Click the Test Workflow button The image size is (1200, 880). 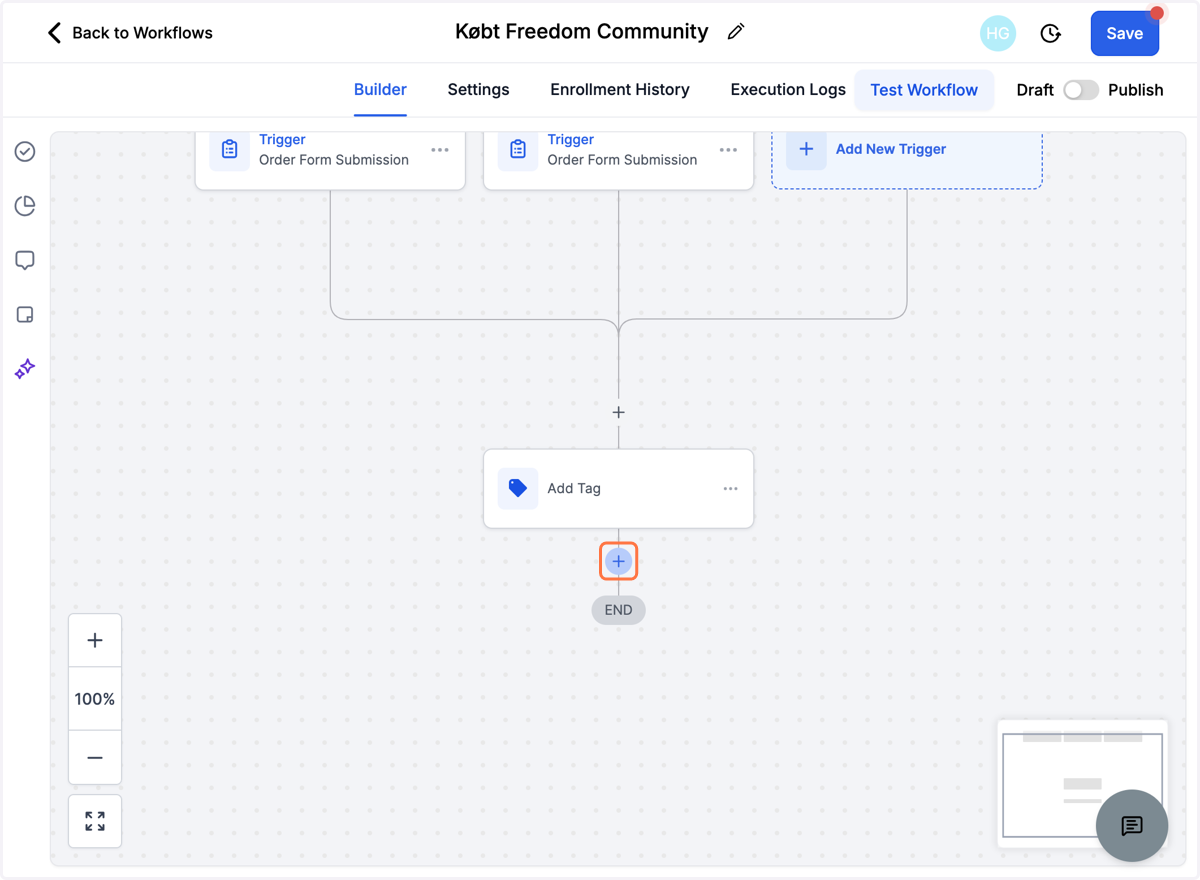924,90
